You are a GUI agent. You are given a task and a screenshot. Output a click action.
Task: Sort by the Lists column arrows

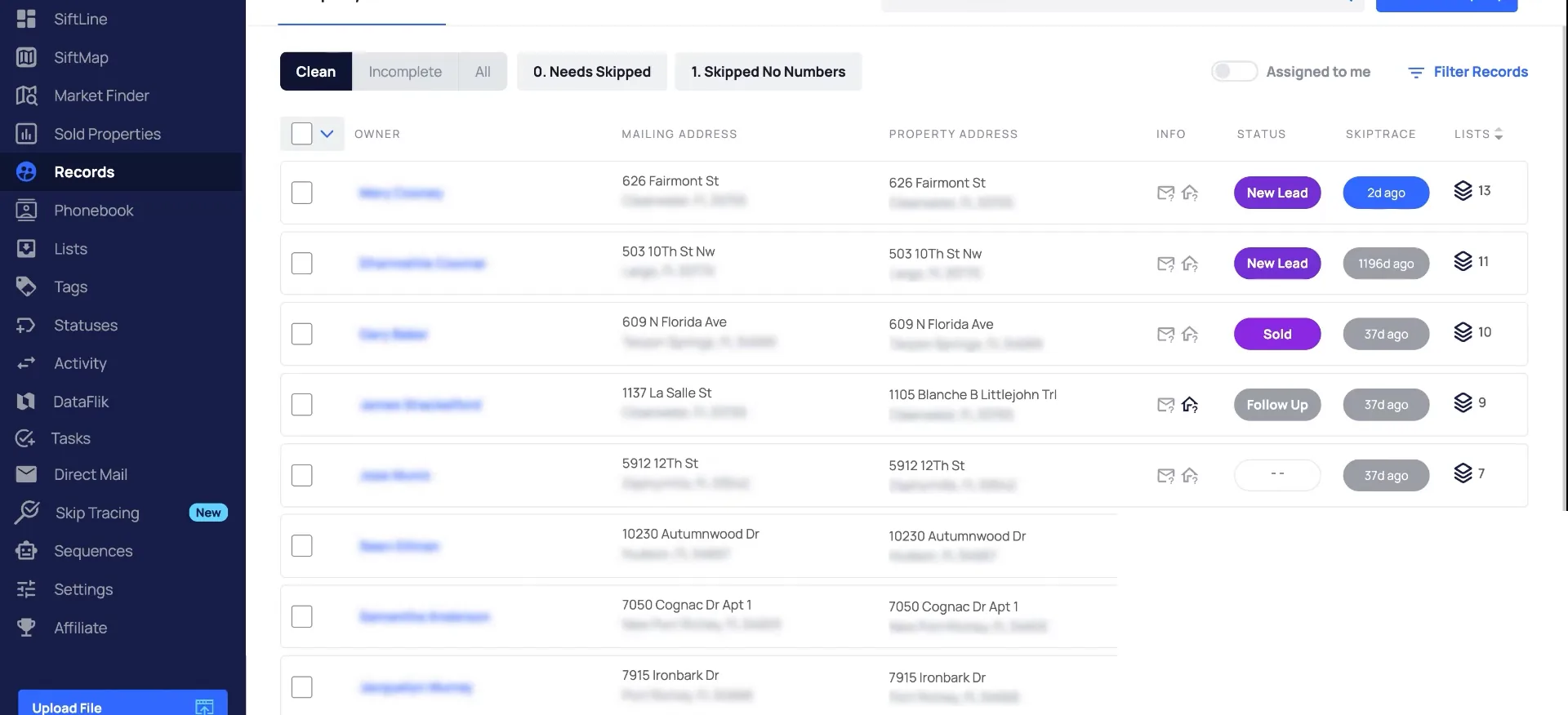[1499, 134]
